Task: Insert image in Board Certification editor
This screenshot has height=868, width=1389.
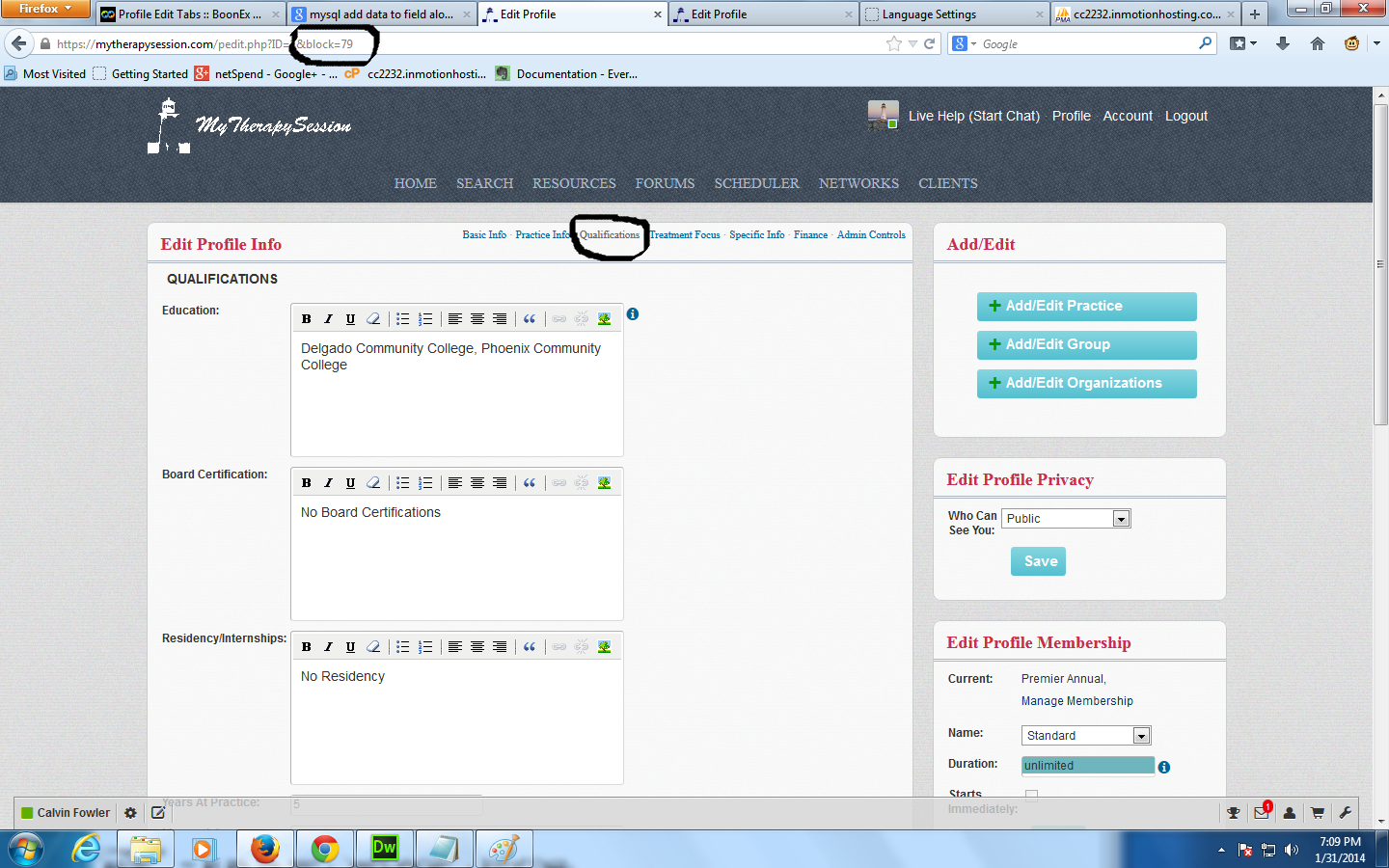Action: 604,483
